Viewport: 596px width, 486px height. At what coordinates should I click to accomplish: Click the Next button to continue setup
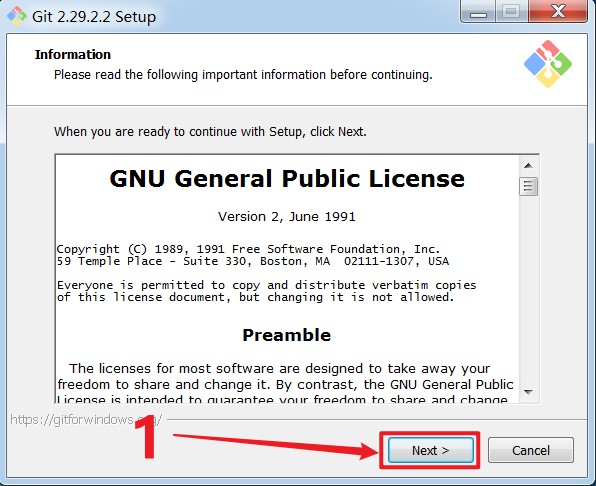(x=430, y=450)
